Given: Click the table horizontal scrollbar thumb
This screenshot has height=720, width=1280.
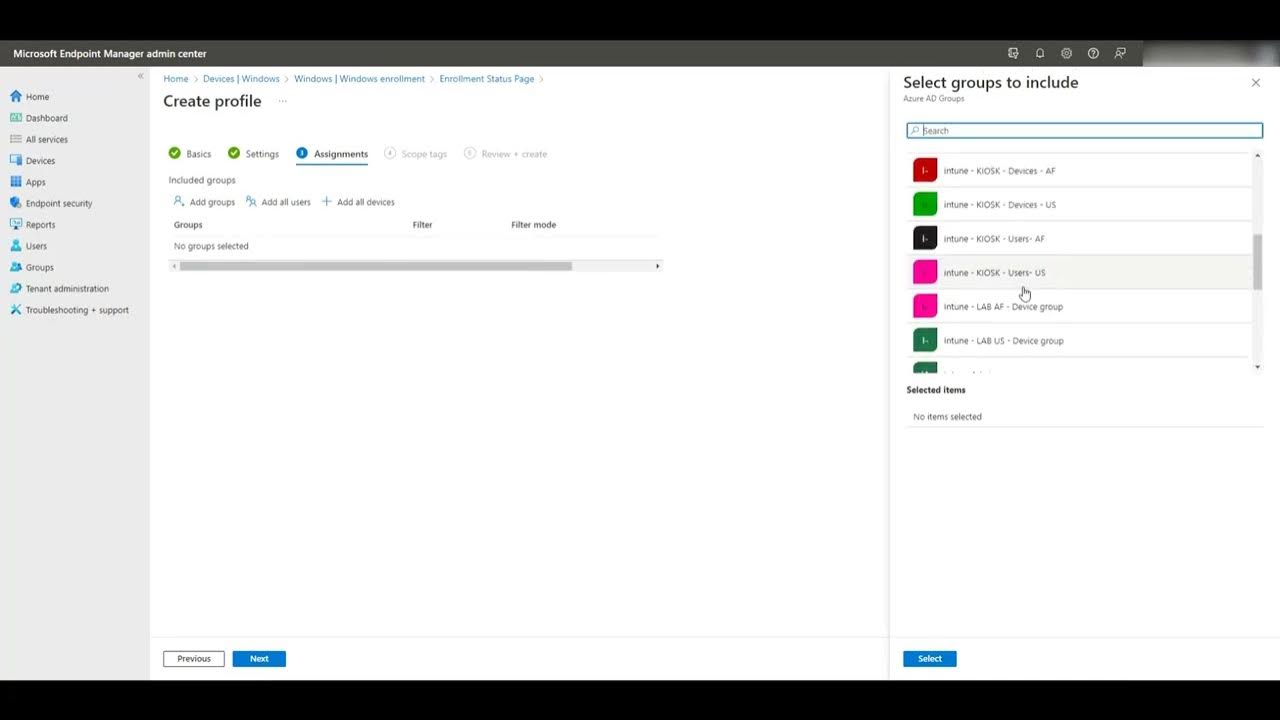Looking at the screenshot, I should 375,266.
